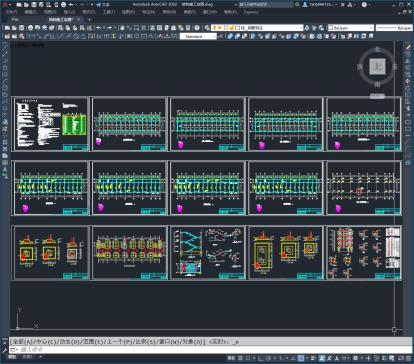
Task: Close the command line with the X icon
Action: [x=5, y=342]
